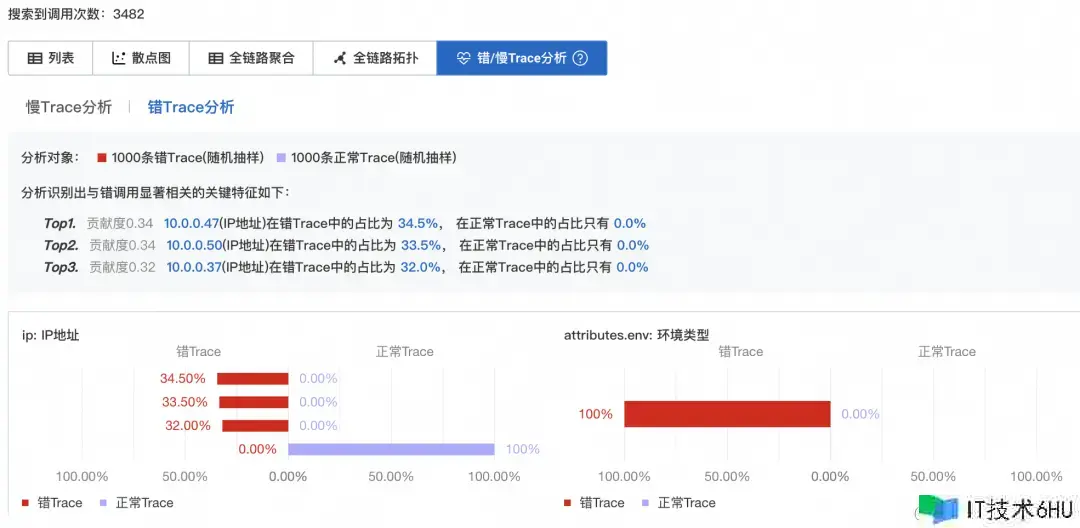
Task: Open the 10.0.0.37 IP address link
Action: click(193, 267)
